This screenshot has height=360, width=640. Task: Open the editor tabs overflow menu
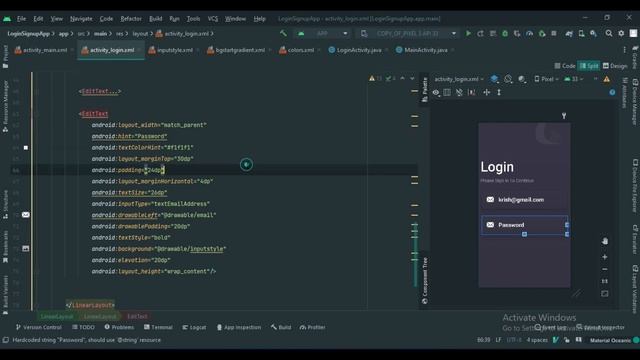(624, 50)
